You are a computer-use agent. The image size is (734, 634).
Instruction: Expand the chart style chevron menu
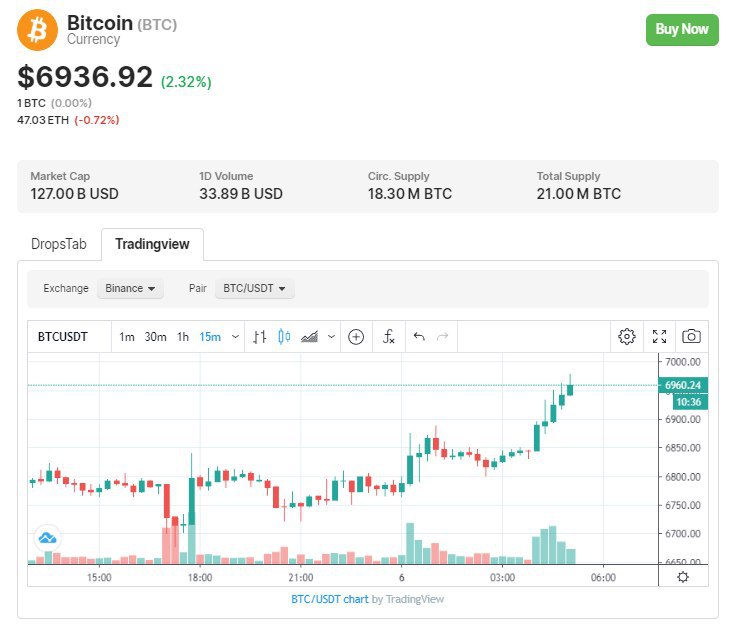(331, 337)
